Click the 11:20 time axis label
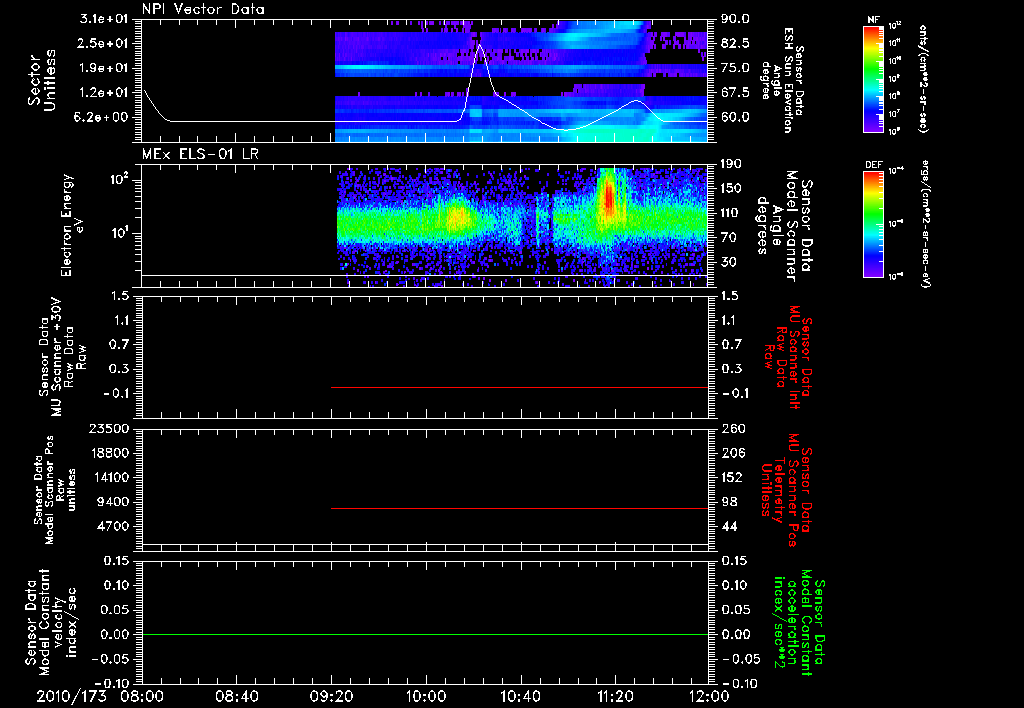 click(615, 696)
